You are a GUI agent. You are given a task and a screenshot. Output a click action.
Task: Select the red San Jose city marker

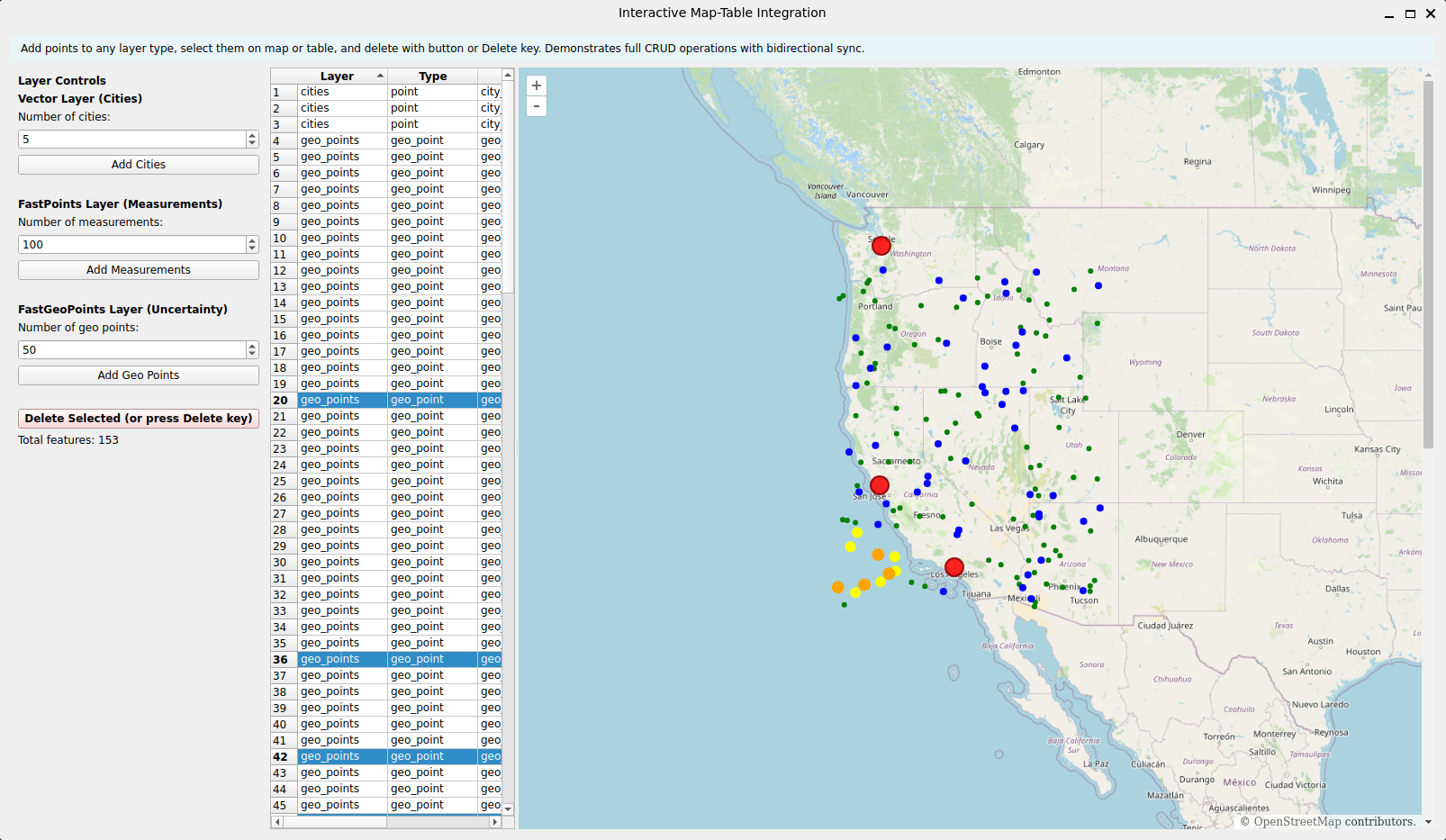[880, 485]
